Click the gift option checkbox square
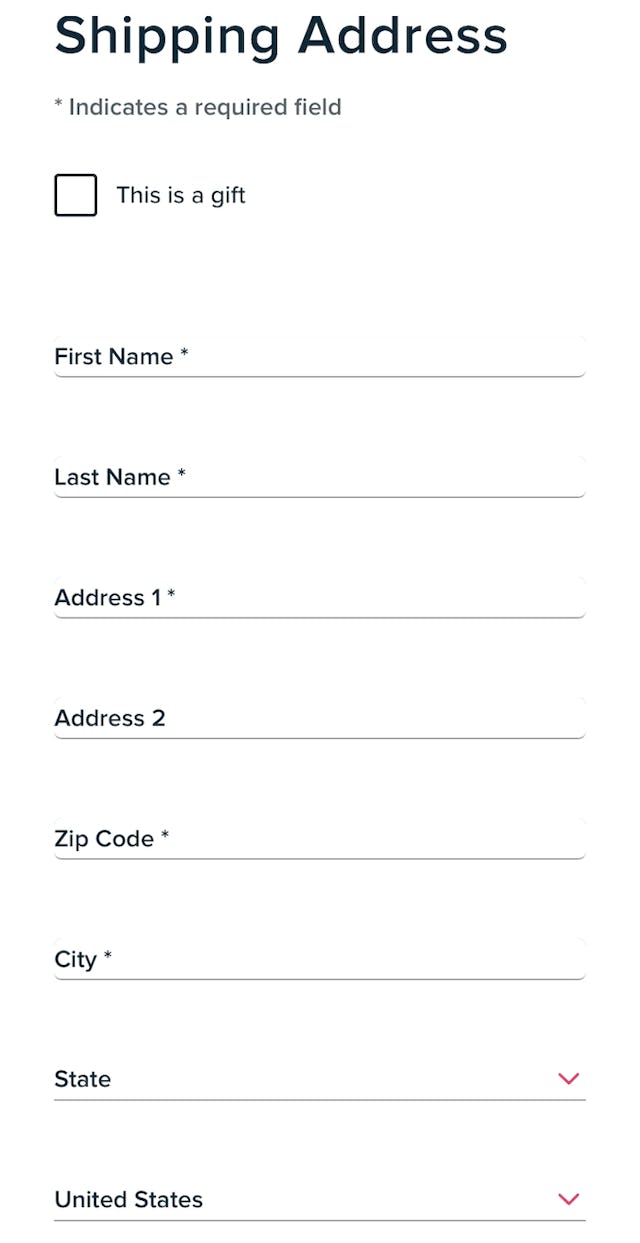640x1243 pixels. (74, 194)
